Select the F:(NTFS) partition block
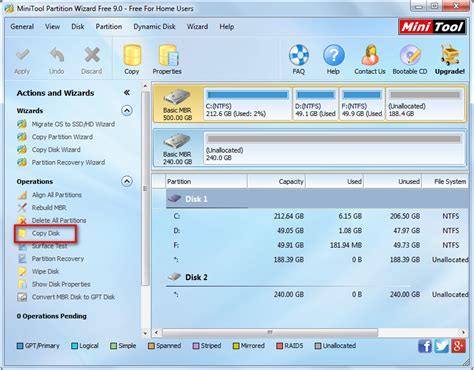Image resolution: width=474 pixels, height=370 pixels. pos(362,104)
